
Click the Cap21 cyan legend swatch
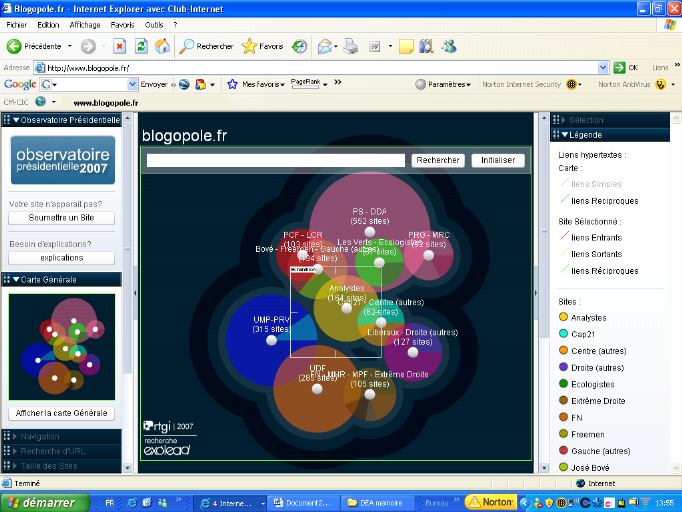(563, 334)
